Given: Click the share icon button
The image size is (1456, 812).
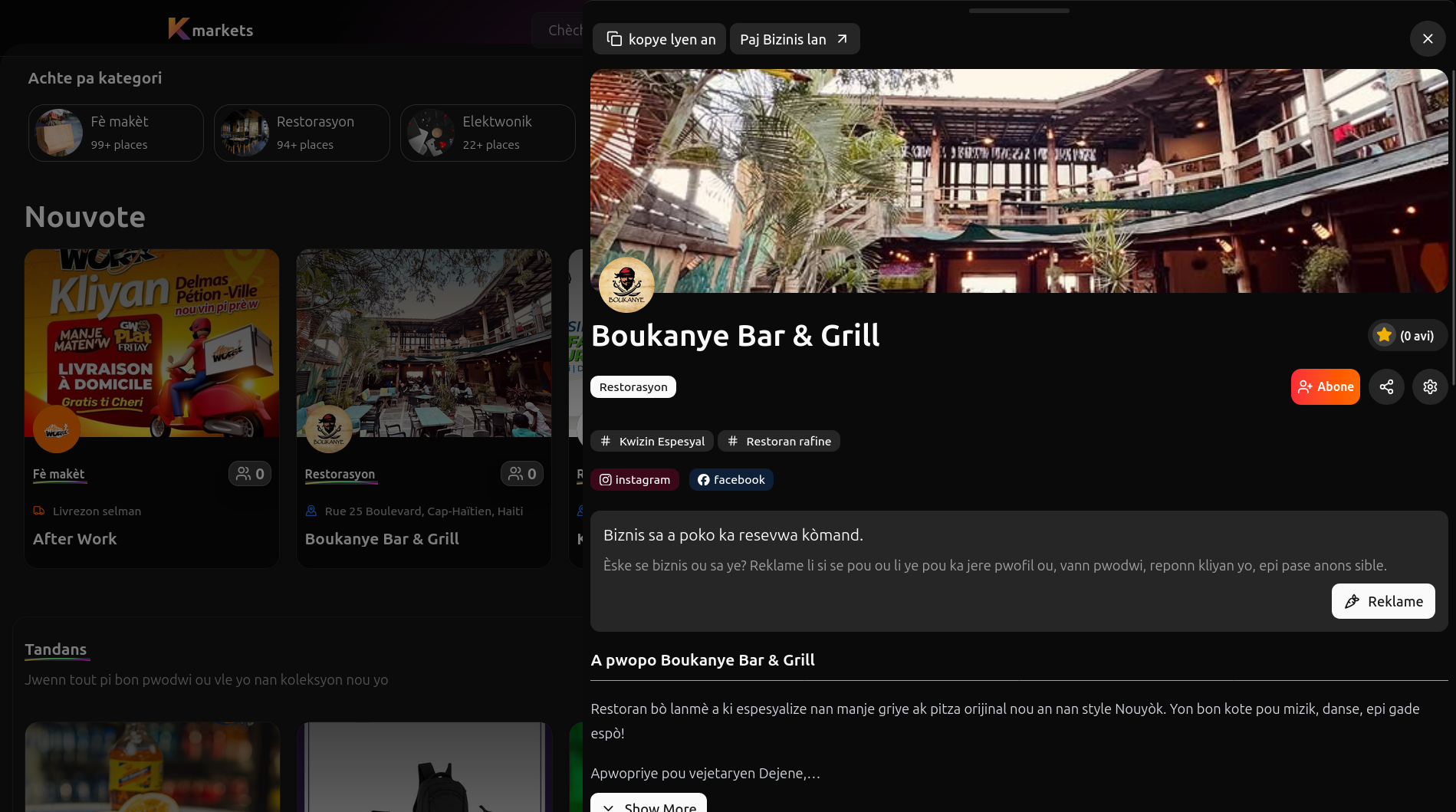Looking at the screenshot, I should (1386, 386).
